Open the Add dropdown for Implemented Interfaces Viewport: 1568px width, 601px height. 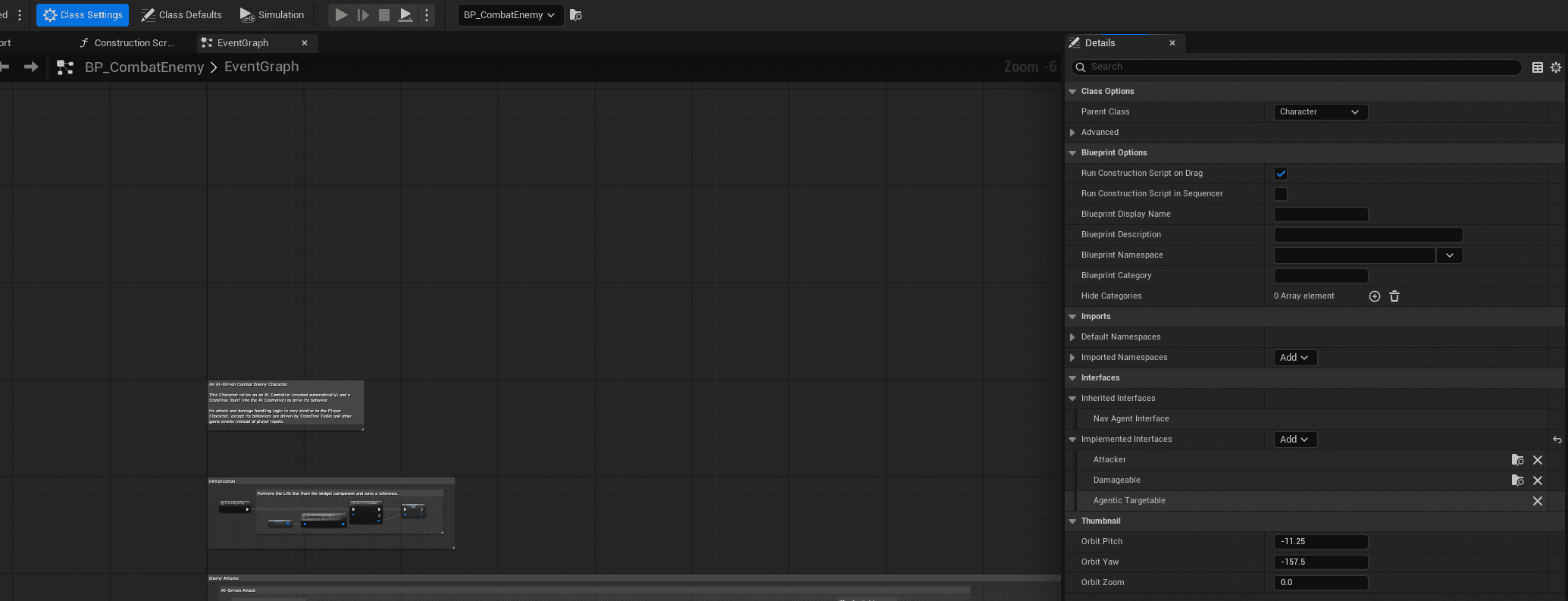[x=1294, y=440]
